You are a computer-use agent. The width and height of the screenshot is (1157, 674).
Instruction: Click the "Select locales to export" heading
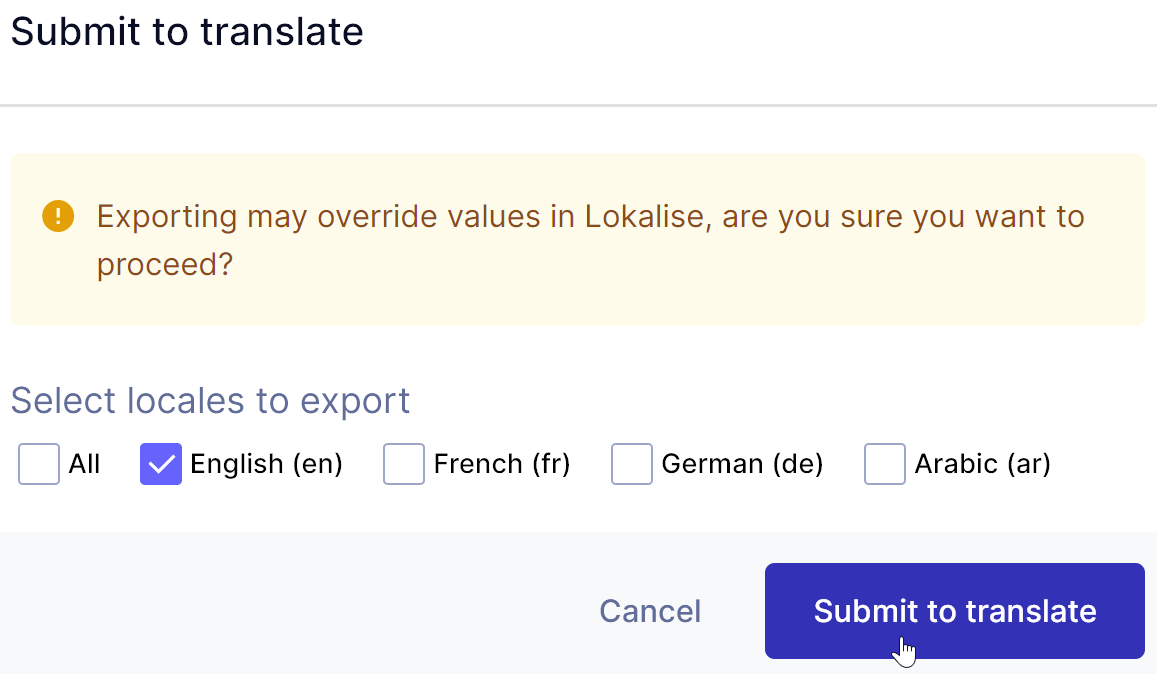[x=210, y=401]
